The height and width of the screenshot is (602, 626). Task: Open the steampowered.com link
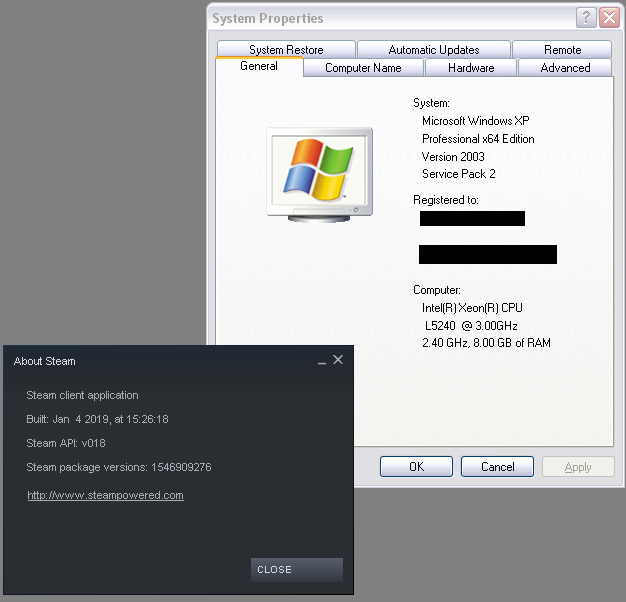click(105, 495)
